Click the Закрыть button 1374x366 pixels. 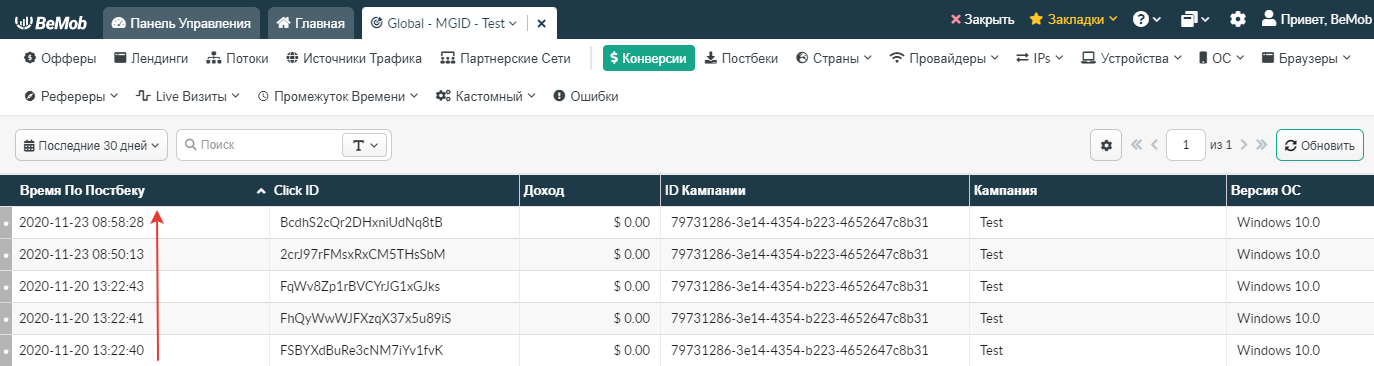[x=982, y=19]
